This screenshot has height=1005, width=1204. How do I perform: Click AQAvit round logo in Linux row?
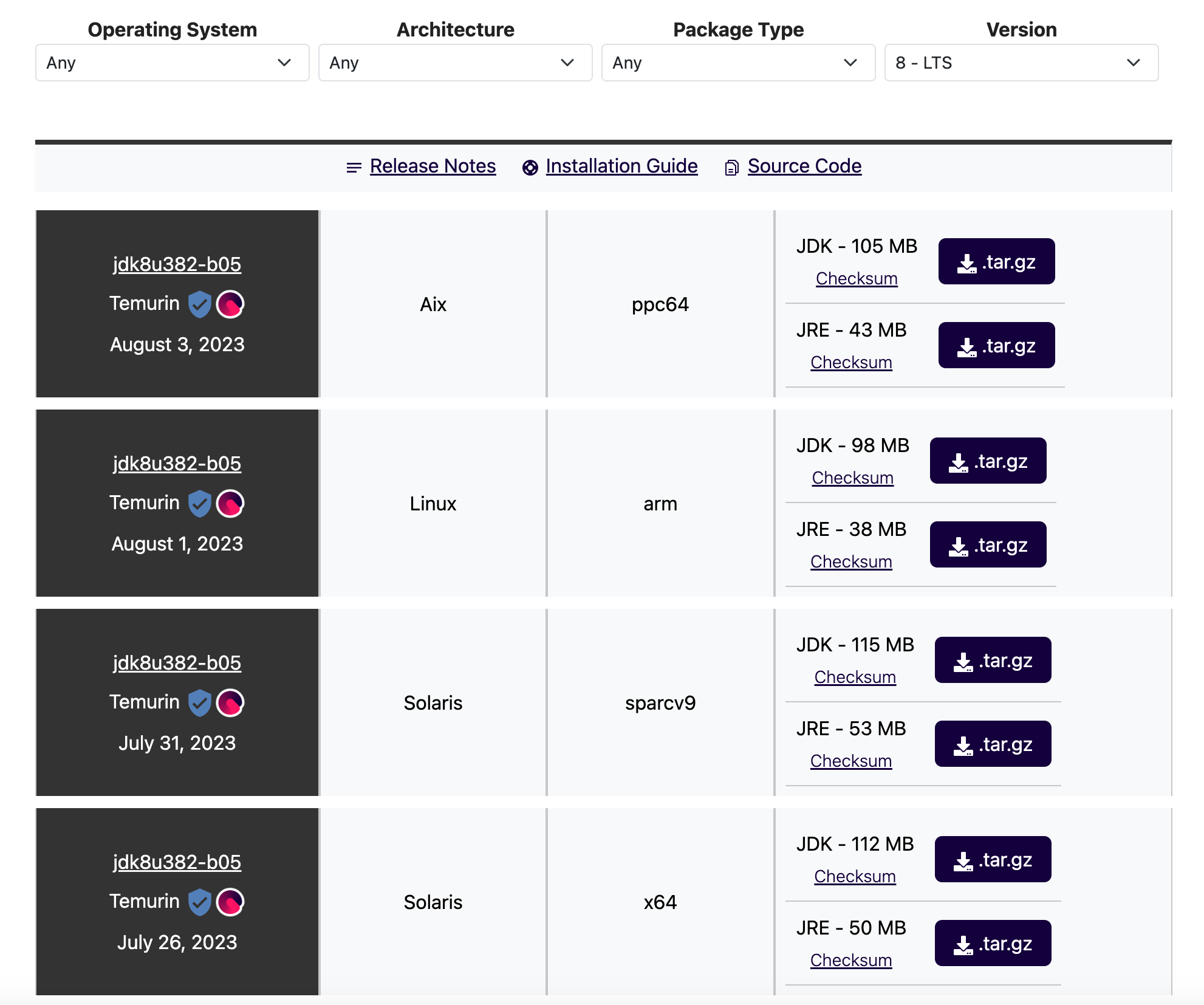coord(230,503)
